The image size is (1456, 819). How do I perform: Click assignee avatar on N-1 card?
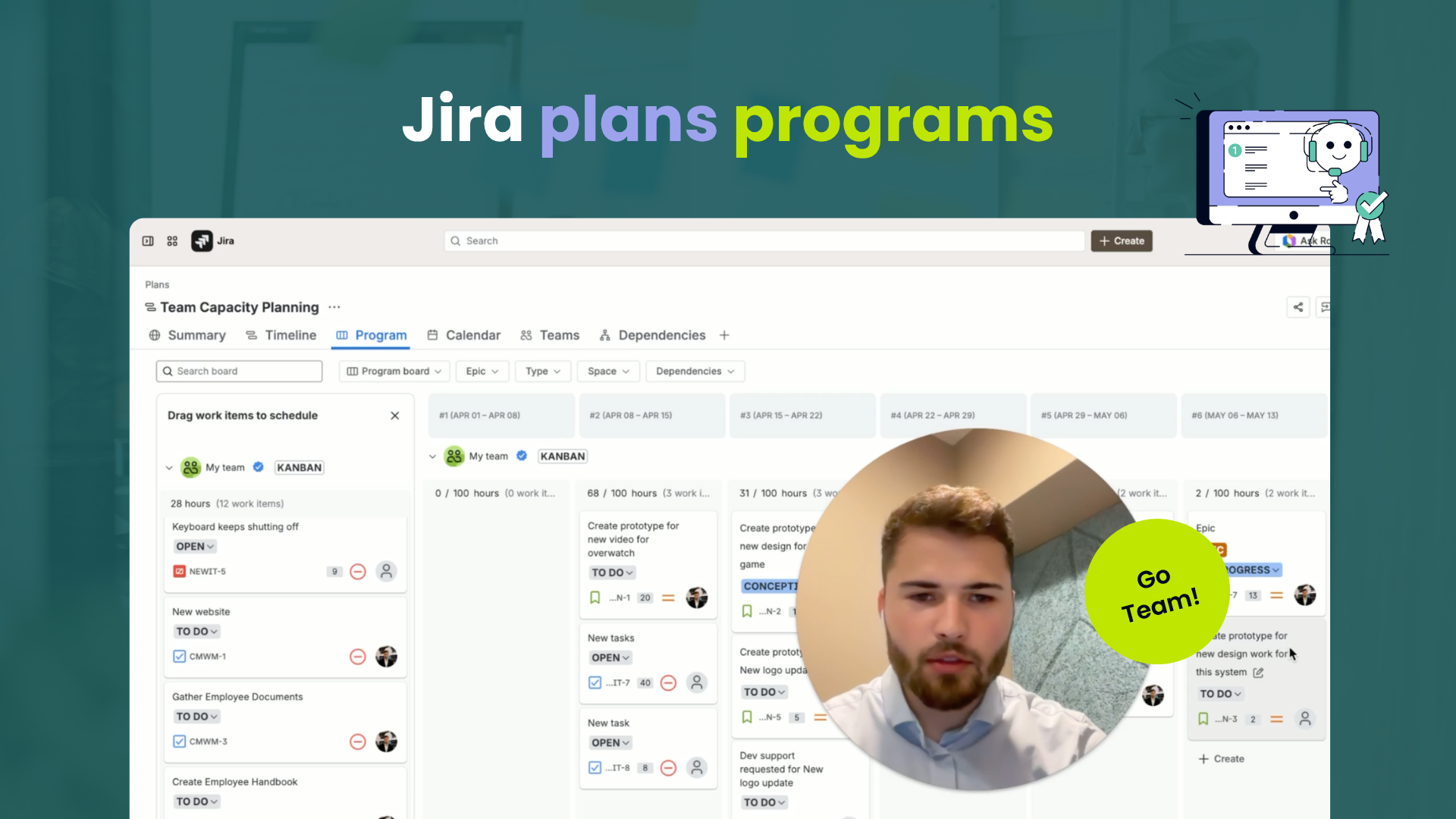click(696, 598)
